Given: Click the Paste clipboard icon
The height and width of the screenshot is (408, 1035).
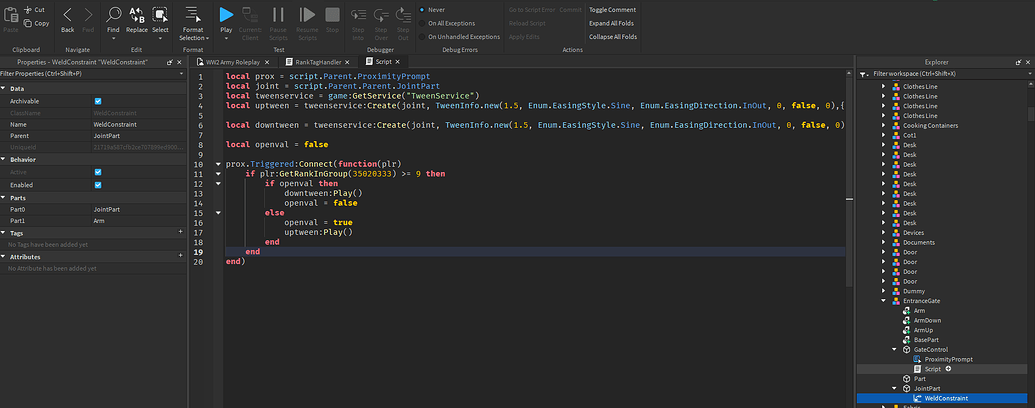Looking at the screenshot, I should click(11, 16).
